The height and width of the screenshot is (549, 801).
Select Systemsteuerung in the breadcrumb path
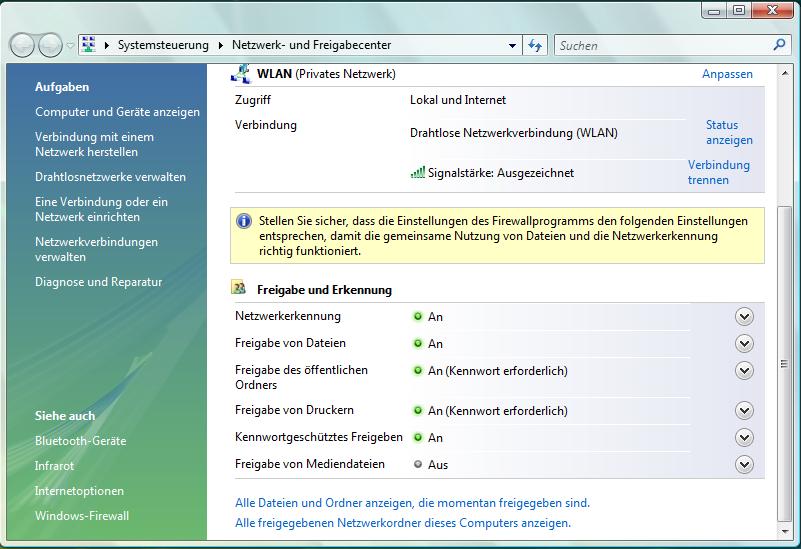(163, 45)
